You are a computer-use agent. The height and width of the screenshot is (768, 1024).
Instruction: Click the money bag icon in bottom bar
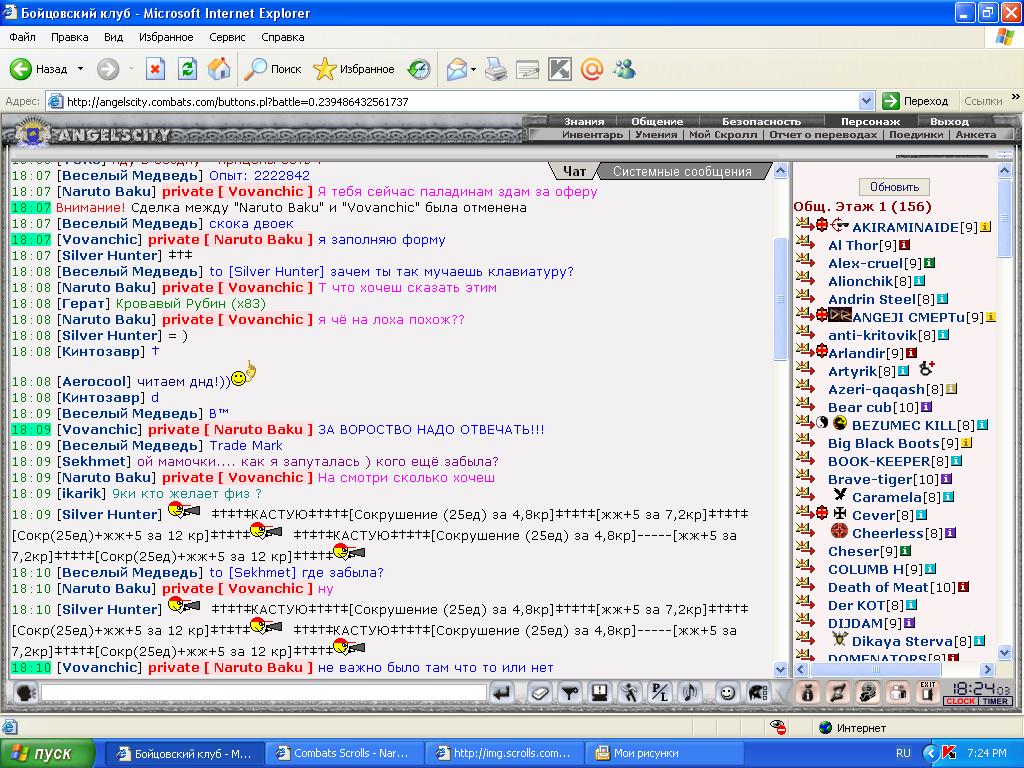coord(807,693)
